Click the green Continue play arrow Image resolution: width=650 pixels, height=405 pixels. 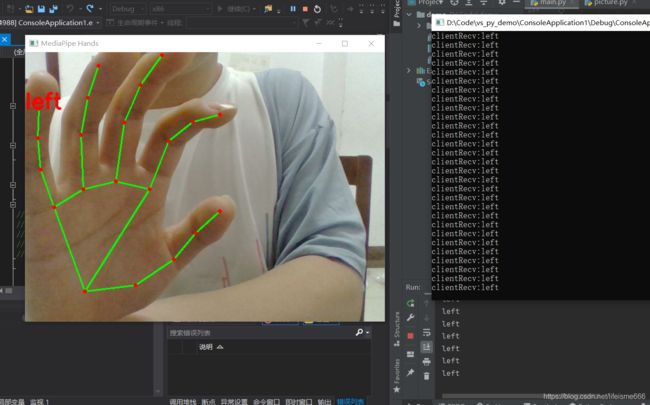pyautogui.click(x=220, y=9)
